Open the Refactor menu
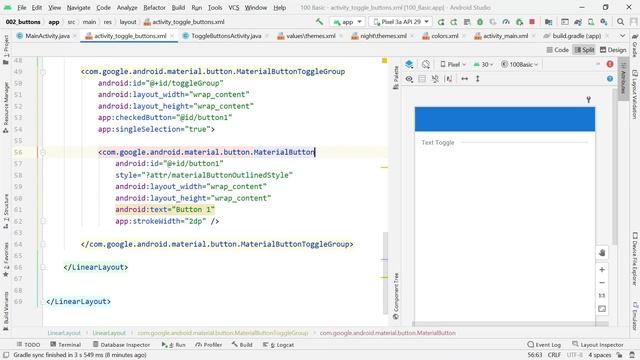This screenshot has height=360, width=640. point(154,7)
